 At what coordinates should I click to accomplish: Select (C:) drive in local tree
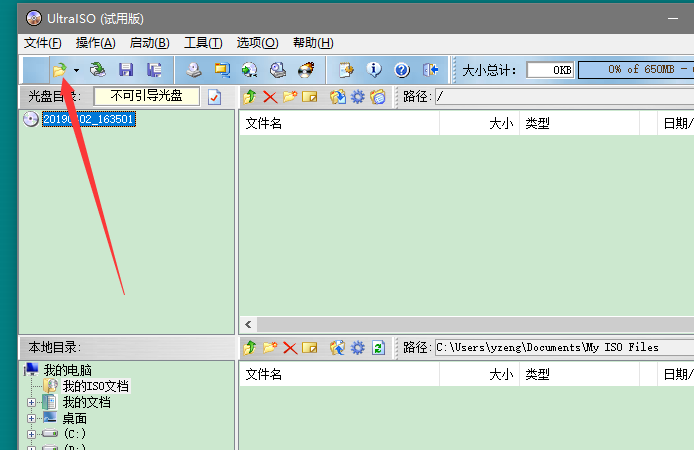point(74,434)
